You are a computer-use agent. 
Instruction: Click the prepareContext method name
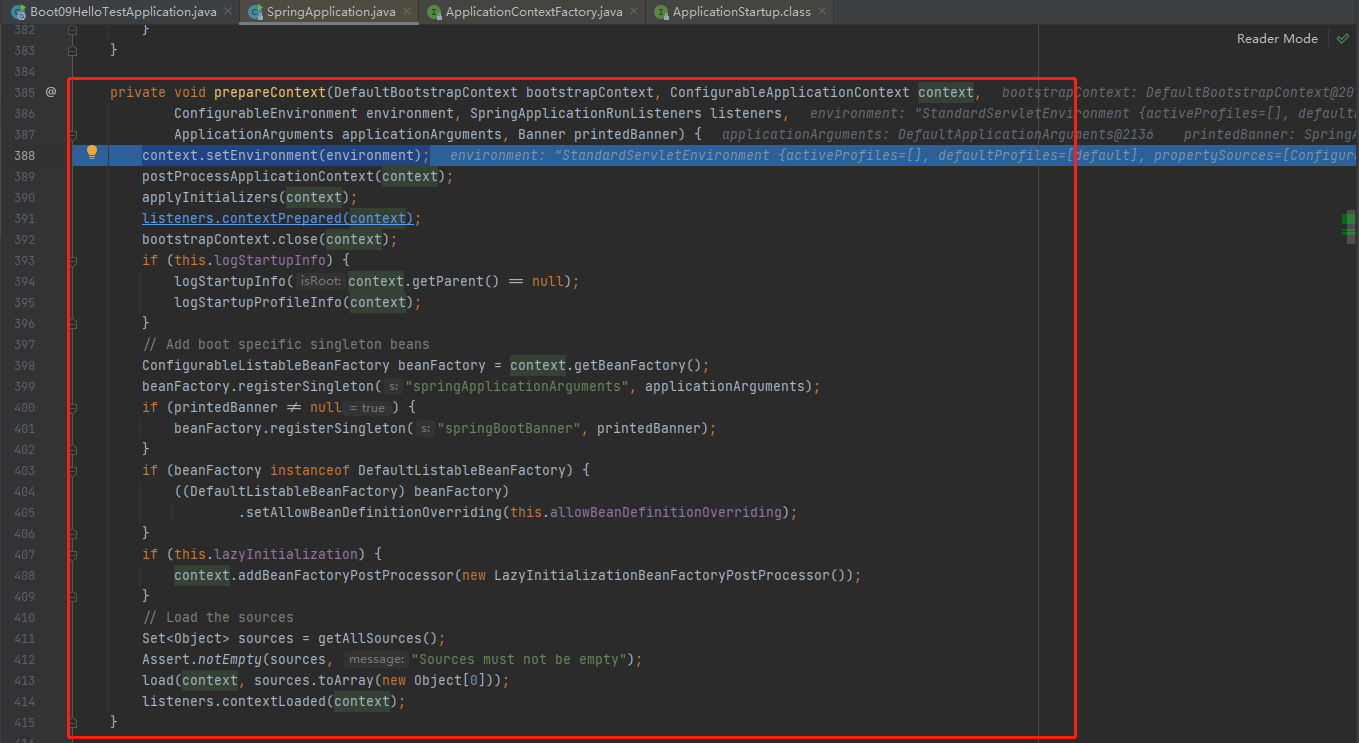tap(270, 92)
